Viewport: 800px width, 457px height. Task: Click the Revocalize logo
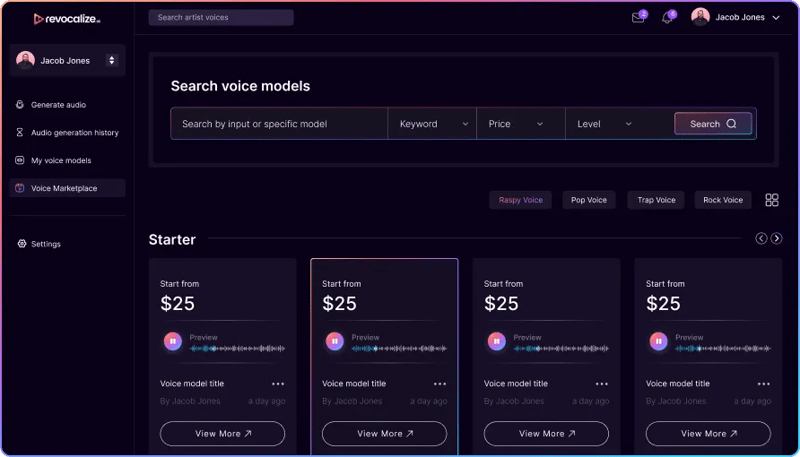[x=66, y=18]
